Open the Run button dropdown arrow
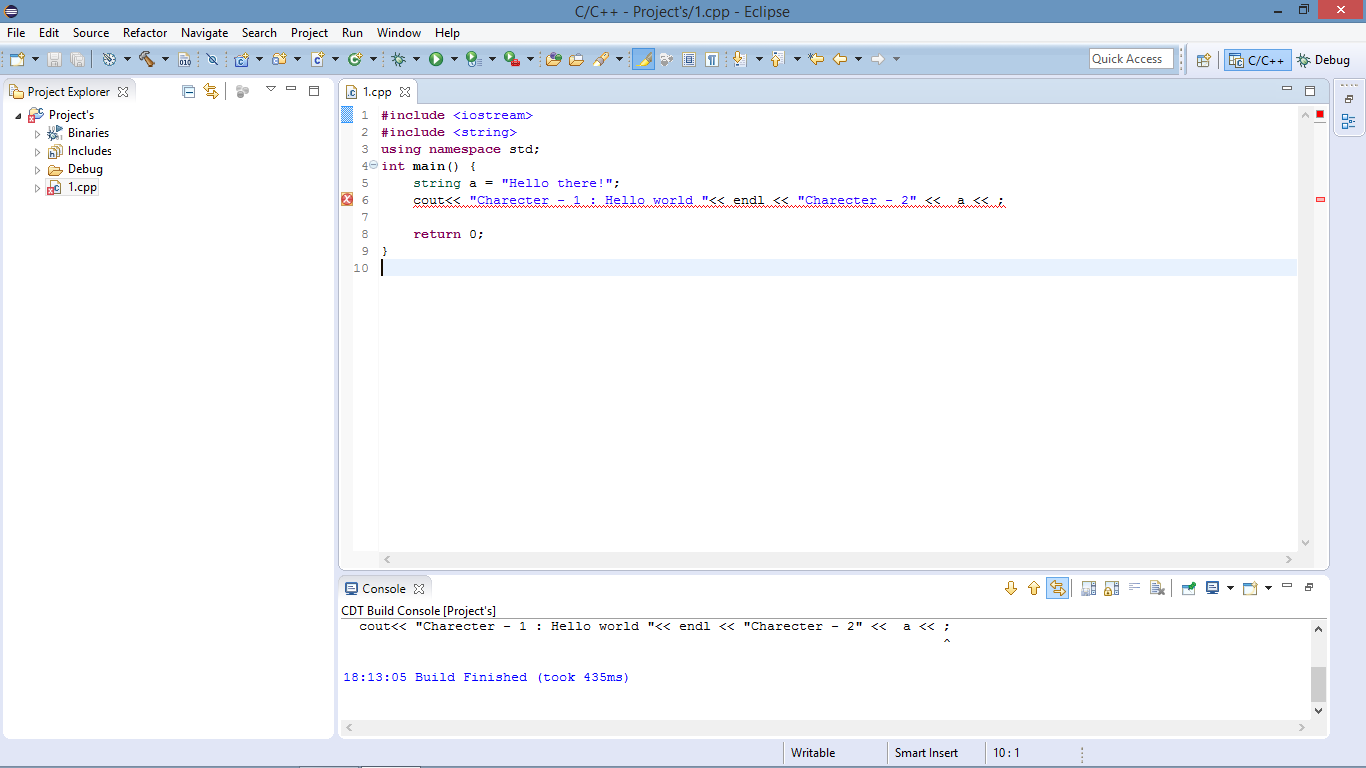Viewport: 1366px width, 768px height. tap(454, 59)
